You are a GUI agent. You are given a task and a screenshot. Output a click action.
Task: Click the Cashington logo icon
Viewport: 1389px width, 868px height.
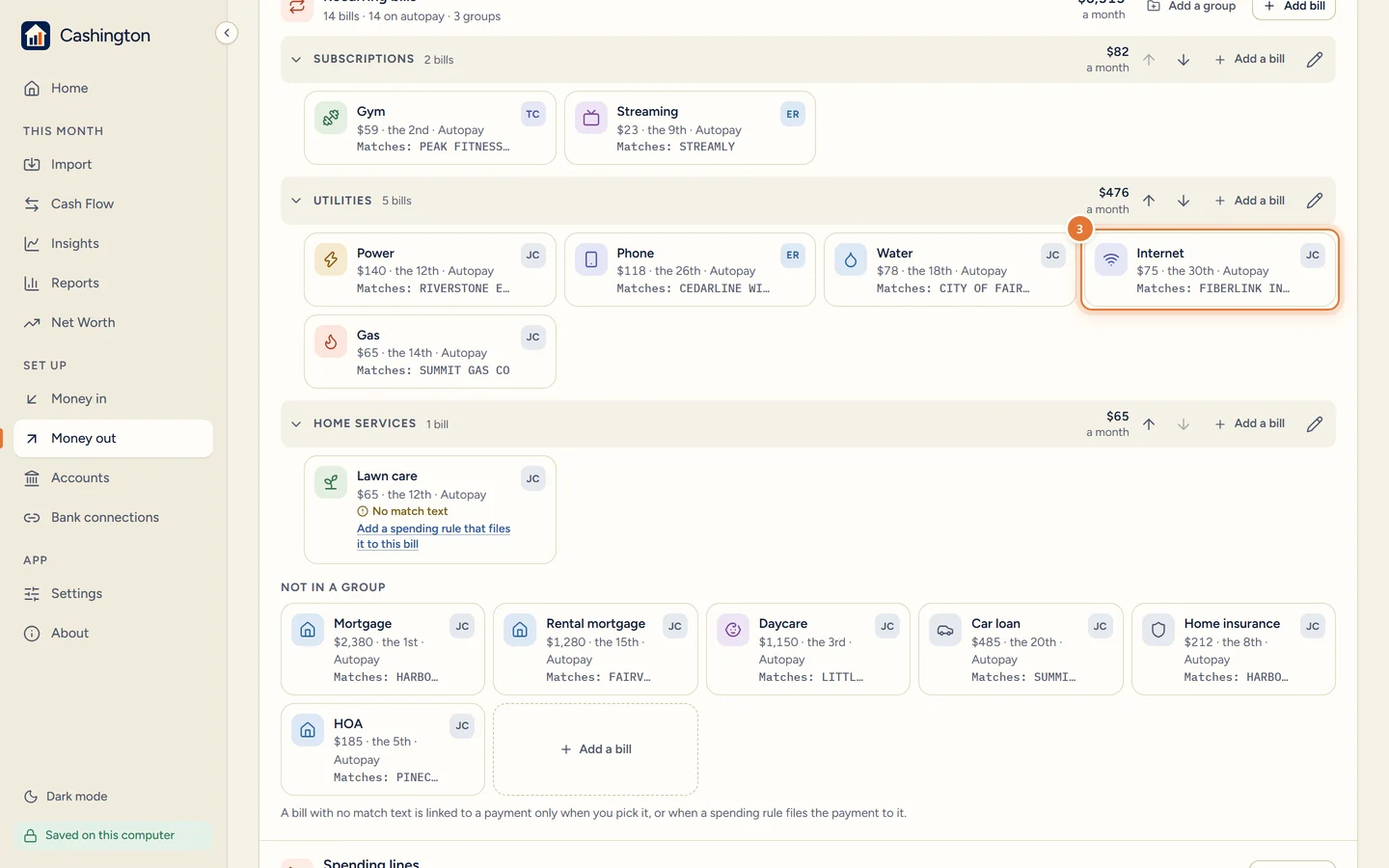pyautogui.click(x=36, y=36)
